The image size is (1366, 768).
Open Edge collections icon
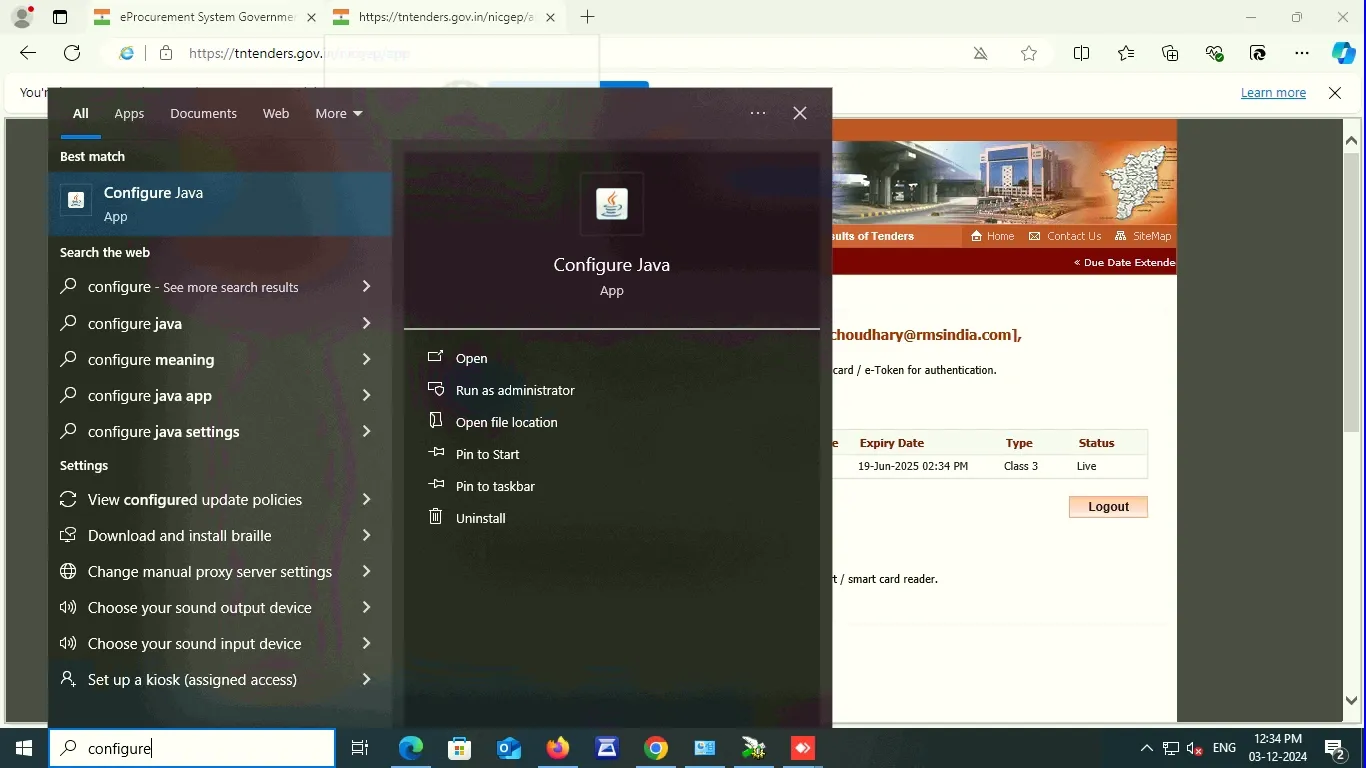pos(1170,53)
